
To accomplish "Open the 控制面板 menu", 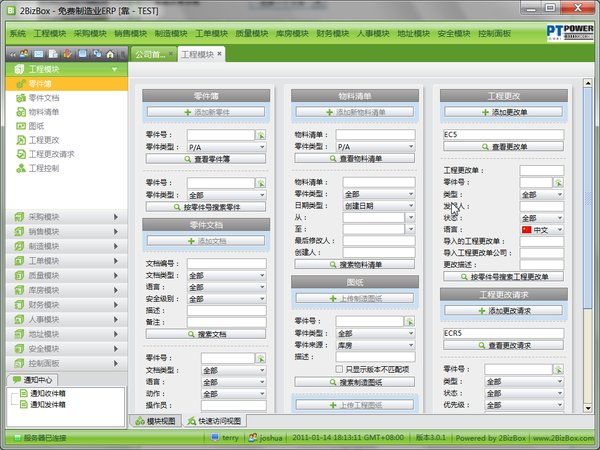I will click(x=494, y=34).
